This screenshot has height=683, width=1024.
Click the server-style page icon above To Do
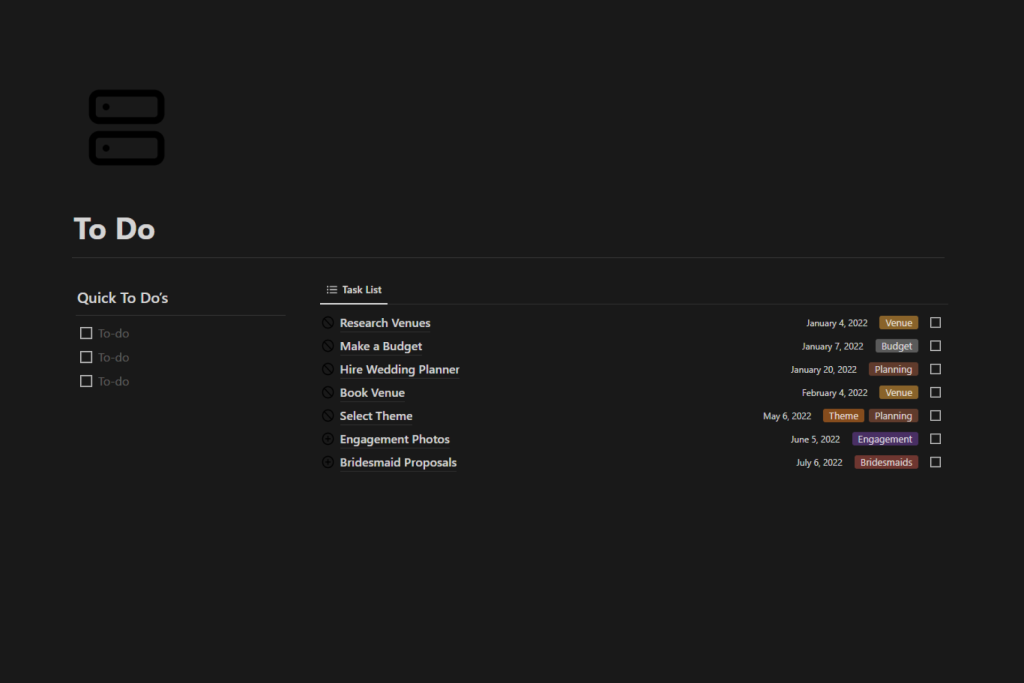127,127
